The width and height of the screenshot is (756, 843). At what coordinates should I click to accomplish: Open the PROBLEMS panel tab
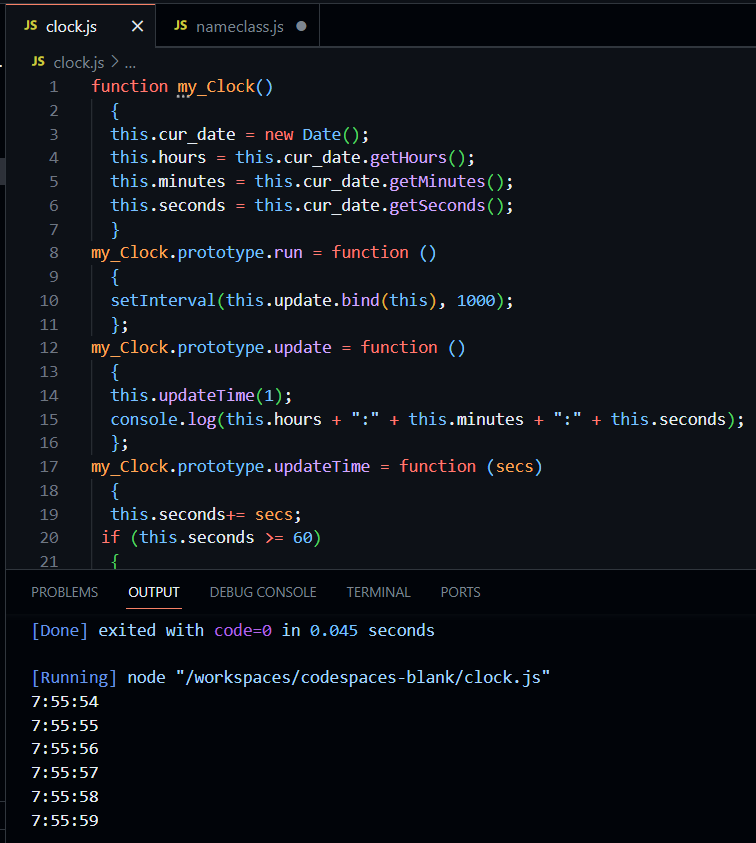pyautogui.click(x=65, y=592)
